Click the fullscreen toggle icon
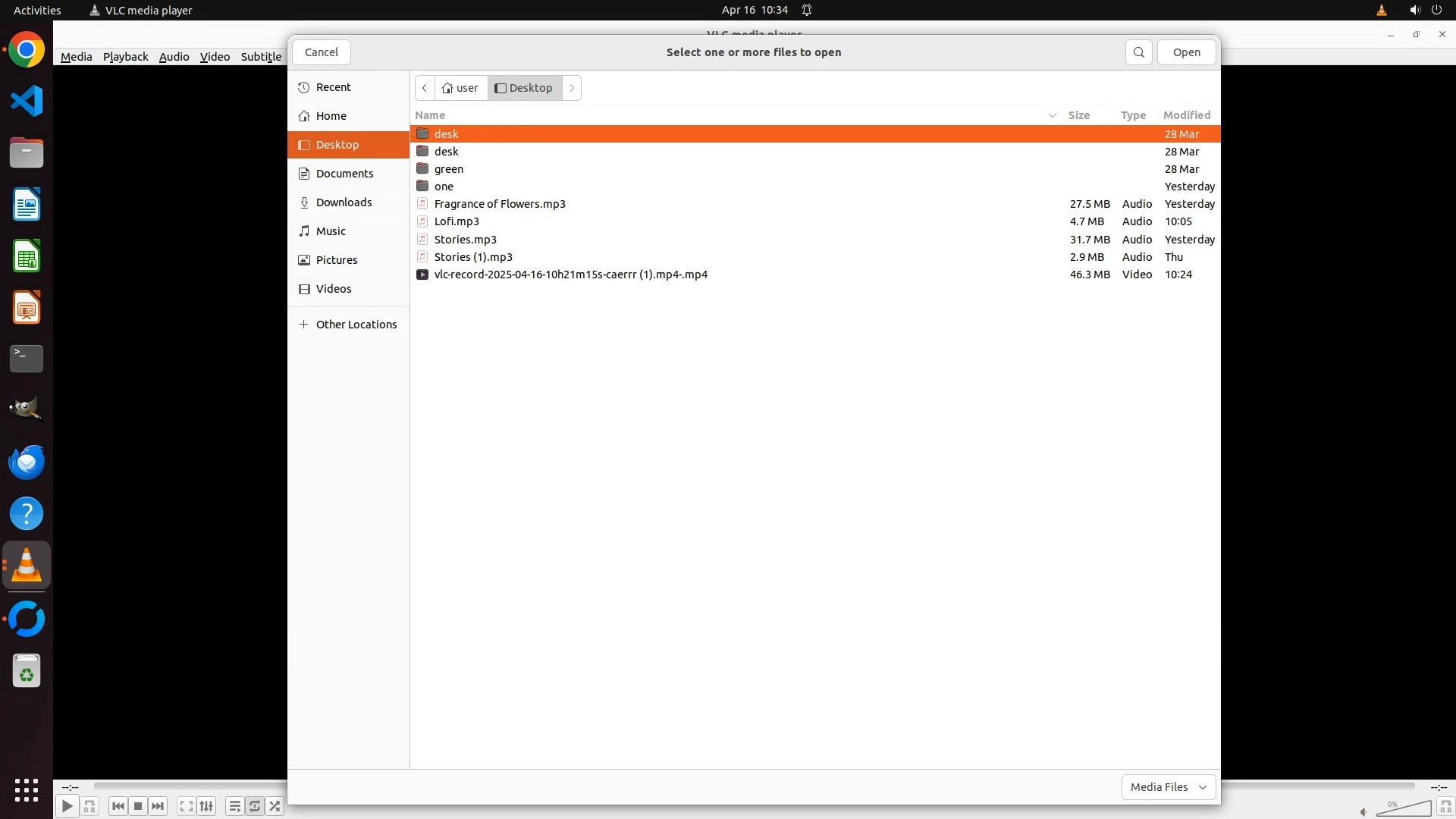The width and height of the screenshot is (1456, 819). pos(186,806)
